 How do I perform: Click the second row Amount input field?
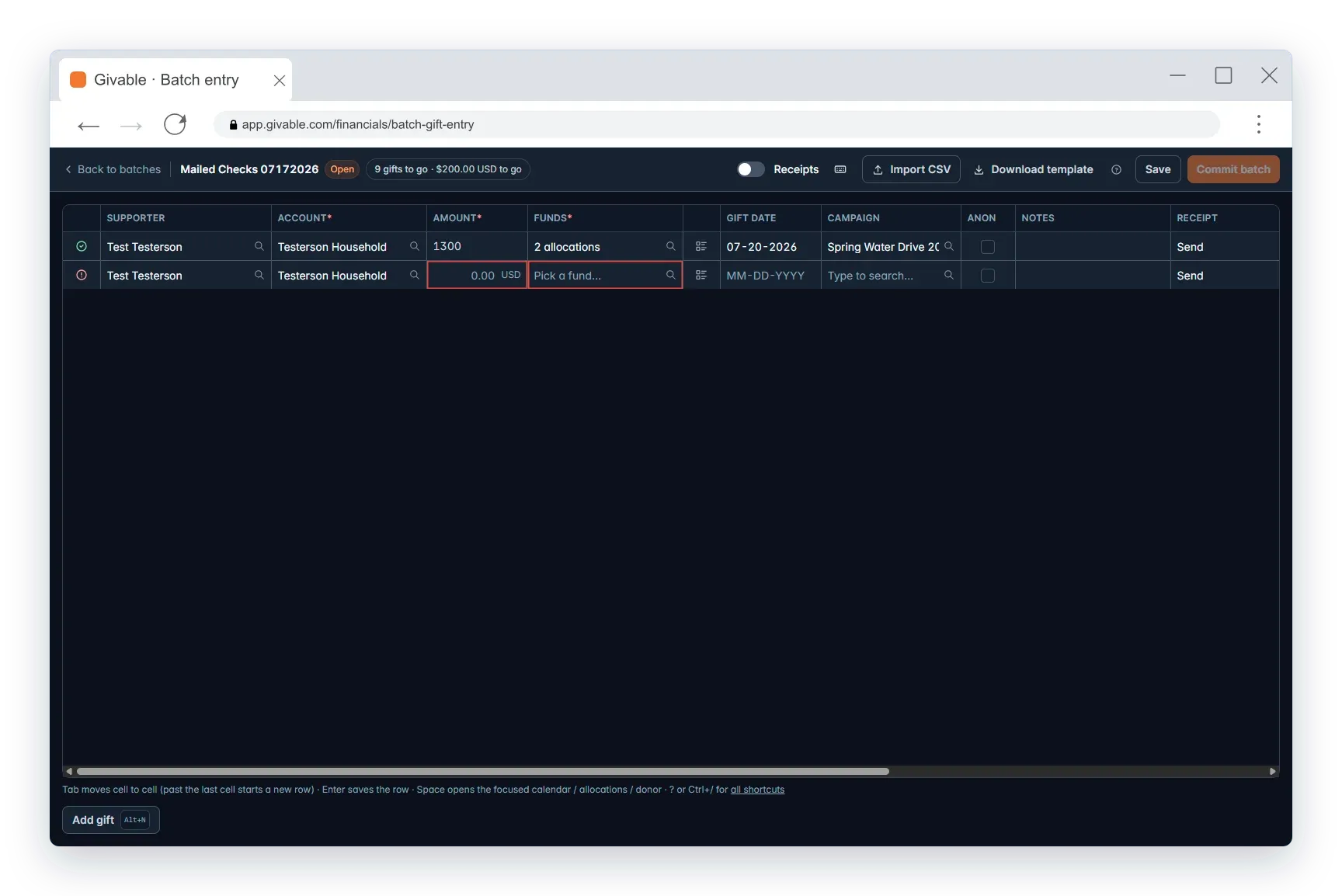coord(477,275)
